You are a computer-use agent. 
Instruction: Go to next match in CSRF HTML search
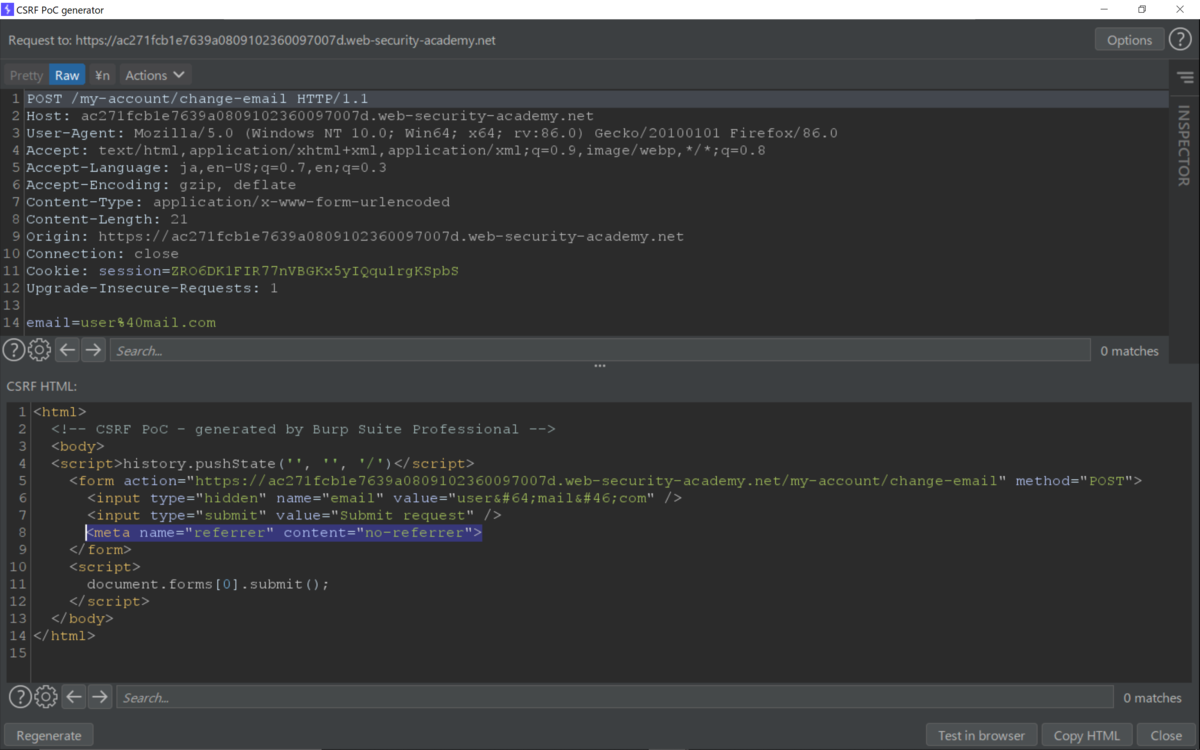click(100, 697)
